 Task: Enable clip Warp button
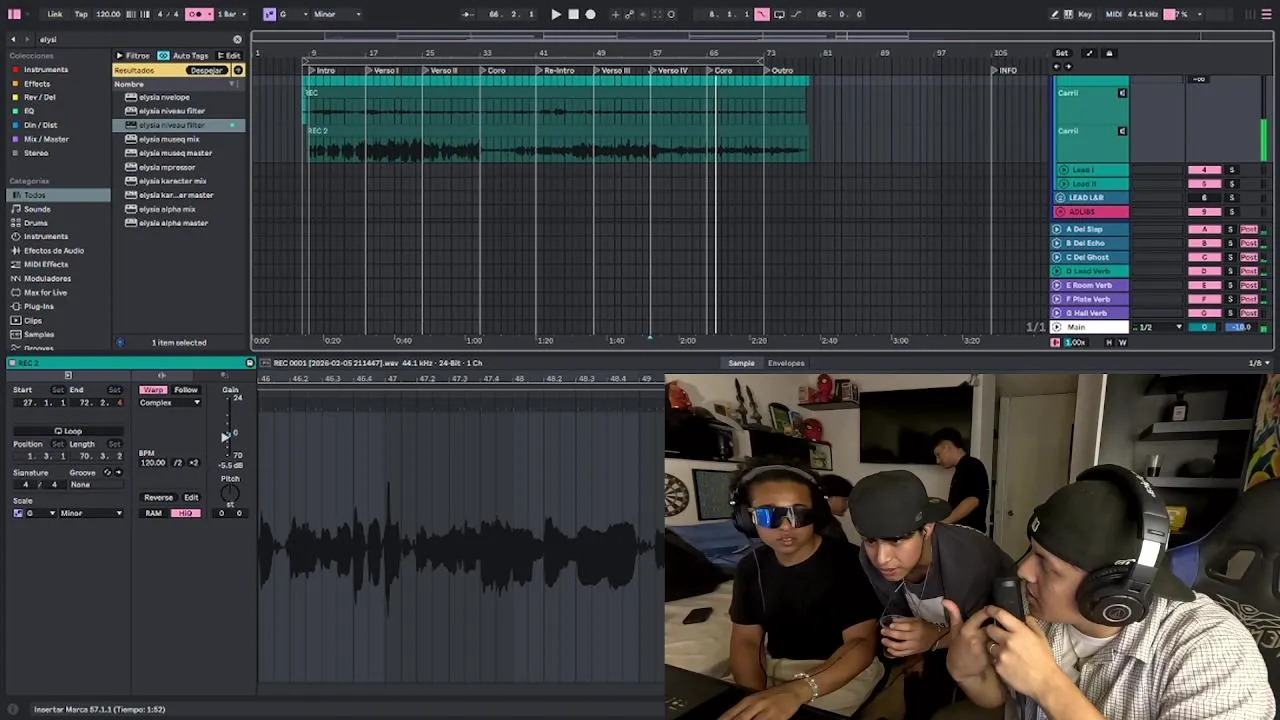(153, 390)
